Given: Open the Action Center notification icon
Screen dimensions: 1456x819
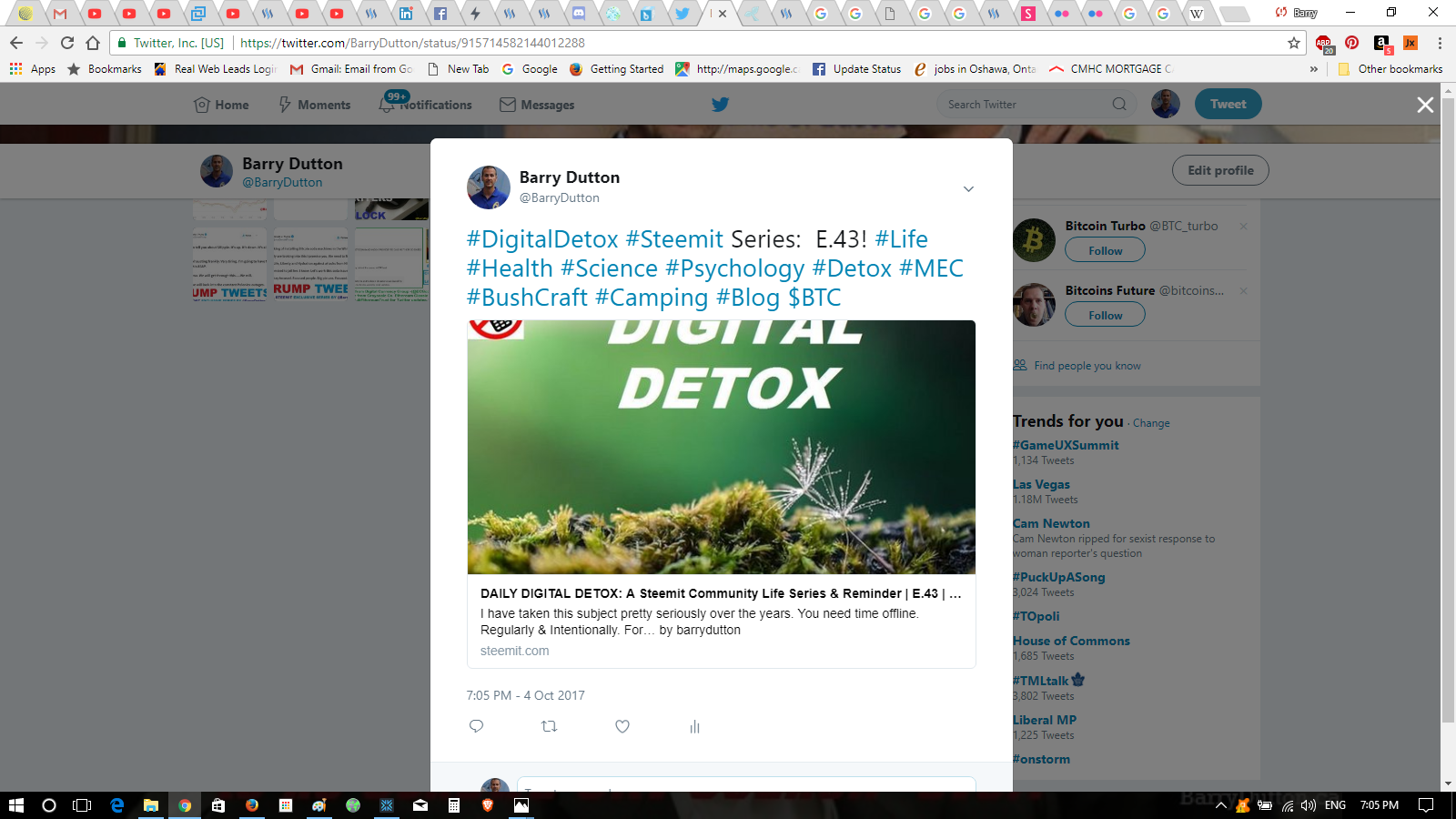Looking at the screenshot, I should pos(1426,805).
